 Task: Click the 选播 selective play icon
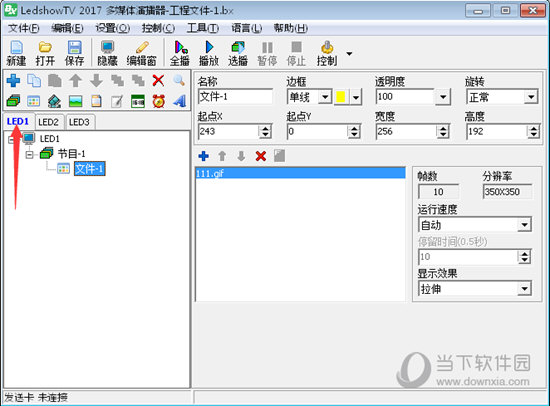[238, 53]
